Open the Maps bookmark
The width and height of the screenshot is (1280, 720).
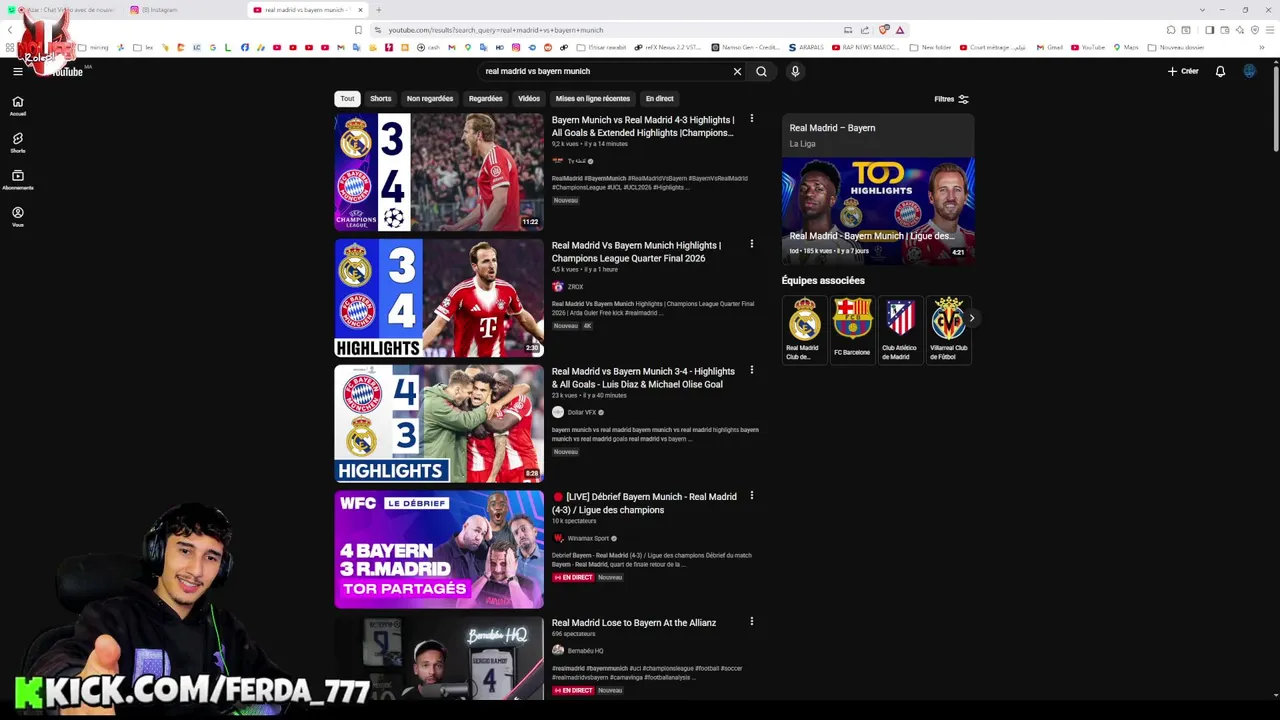[1125, 47]
